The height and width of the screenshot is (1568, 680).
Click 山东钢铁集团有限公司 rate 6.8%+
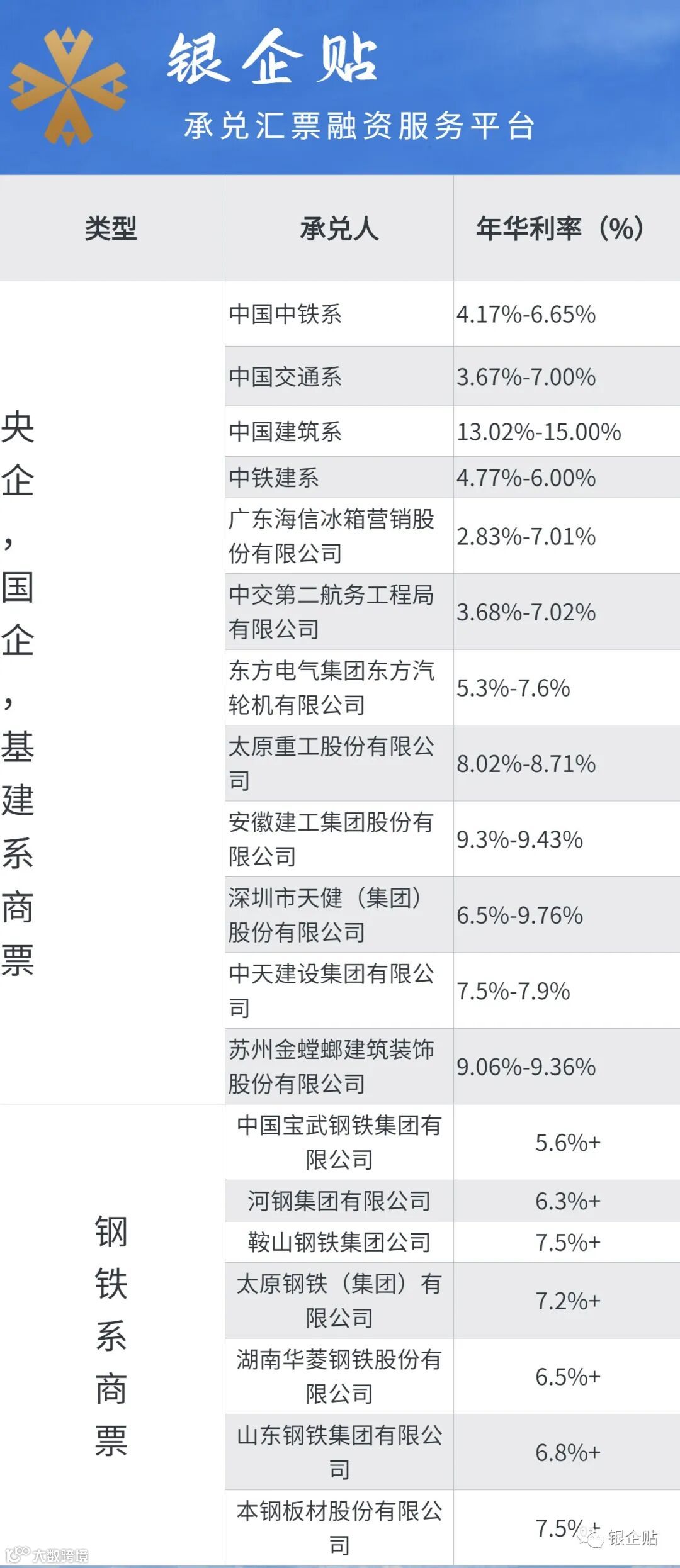(567, 1452)
